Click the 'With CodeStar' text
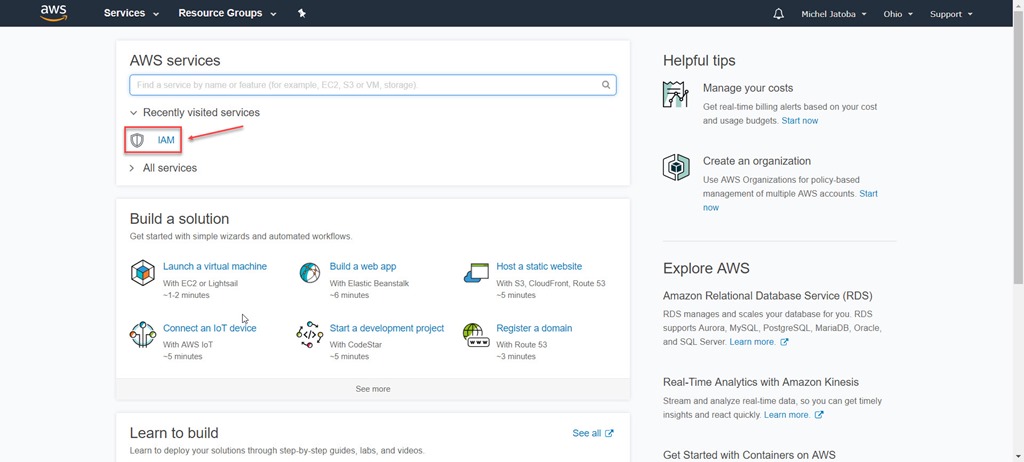Image resolution: width=1024 pixels, height=462 pixels. click(355, 345)
